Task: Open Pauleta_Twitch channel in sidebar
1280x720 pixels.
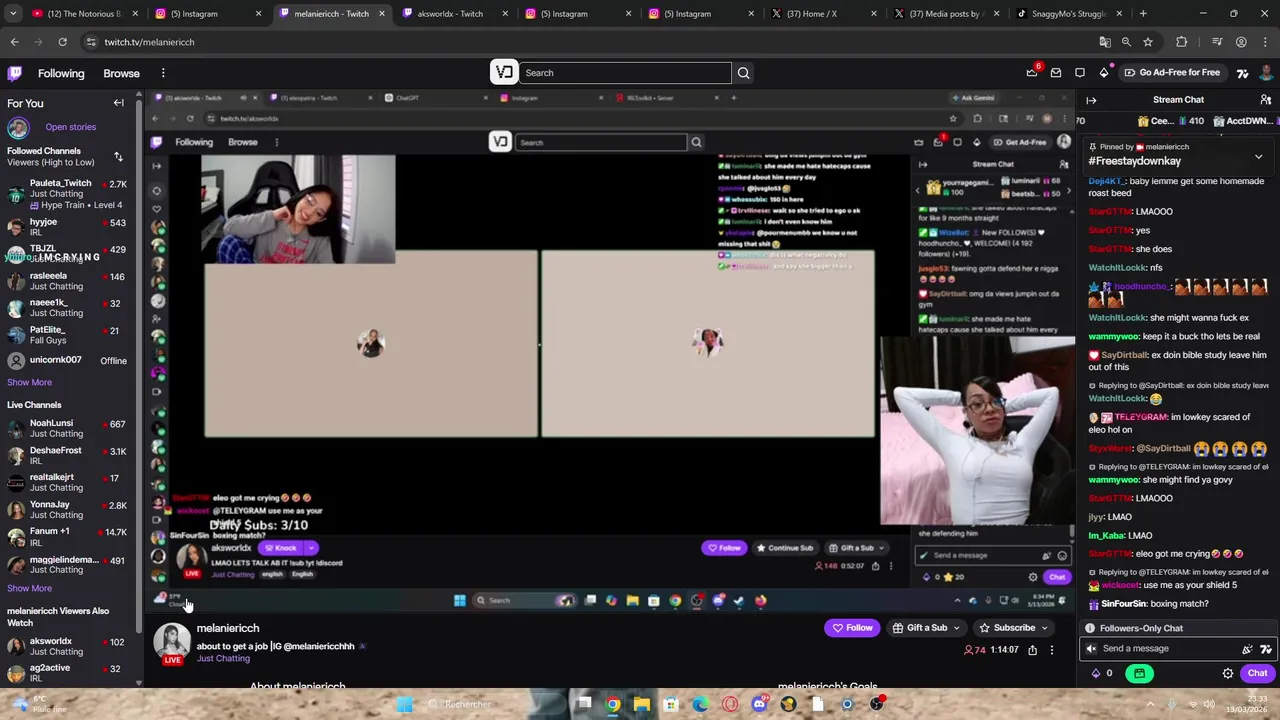Action: tap(69, 193)
